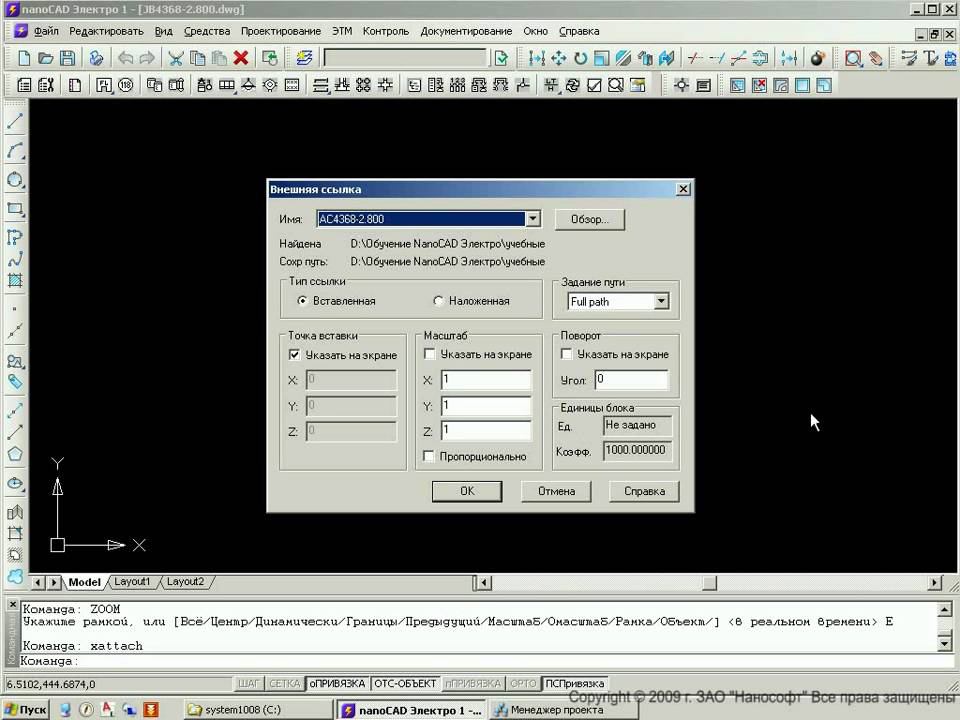Click the Справка button in dialog
Viewport: 960px width, 720px height.
click(x=644, y=491)
